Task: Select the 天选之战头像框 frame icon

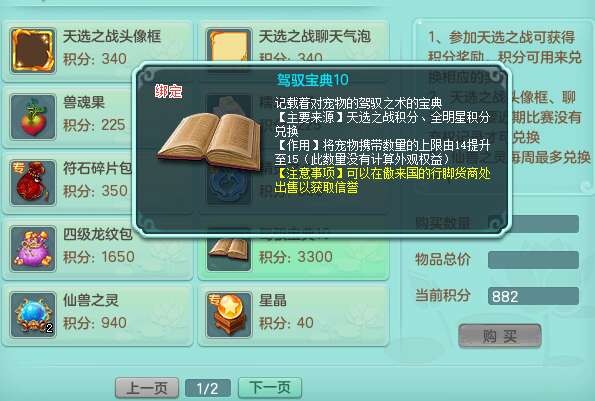Action: tap(33, 50)
